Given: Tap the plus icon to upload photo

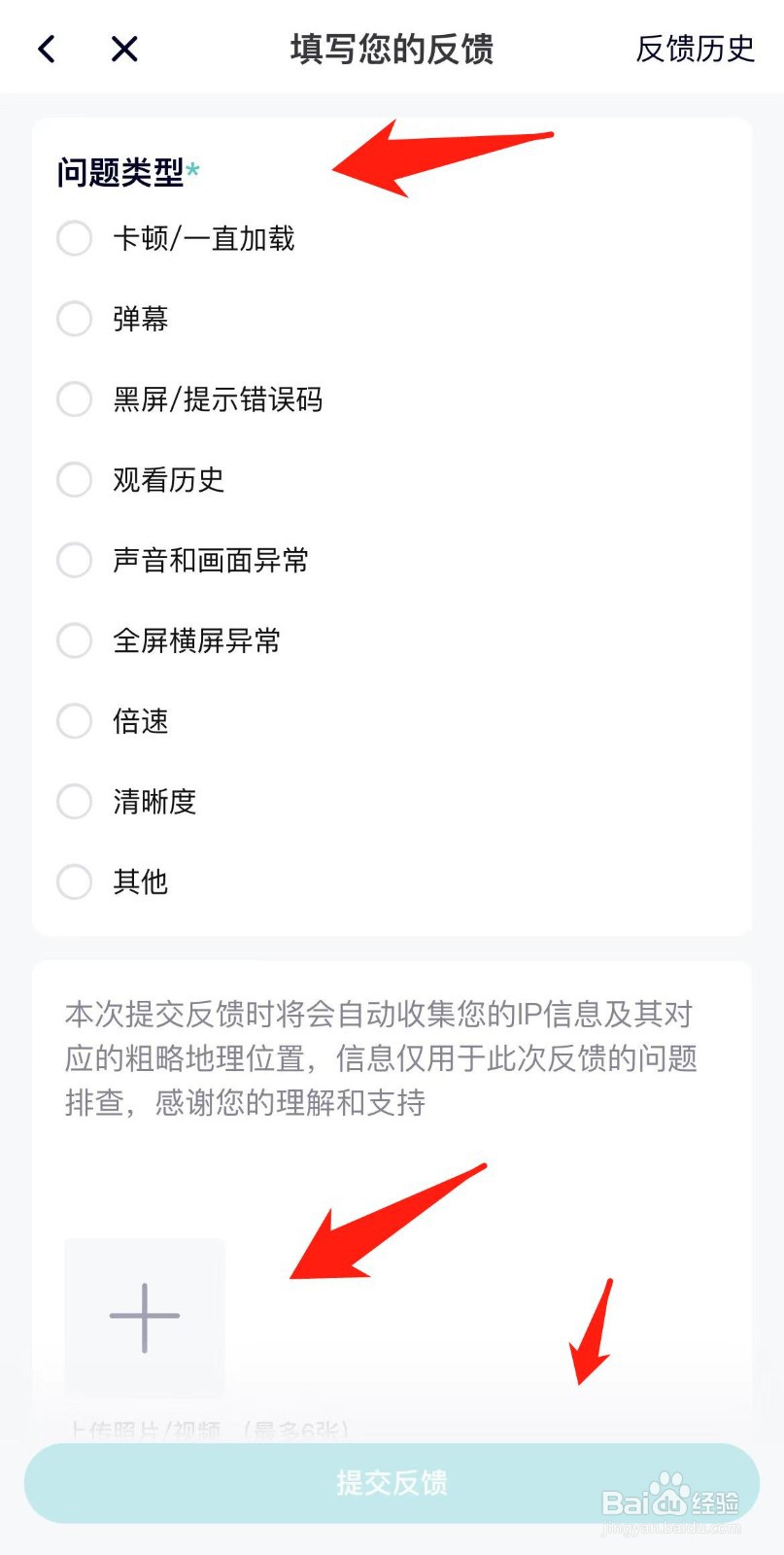Looking at the screenshot, I should (145, 1318).
